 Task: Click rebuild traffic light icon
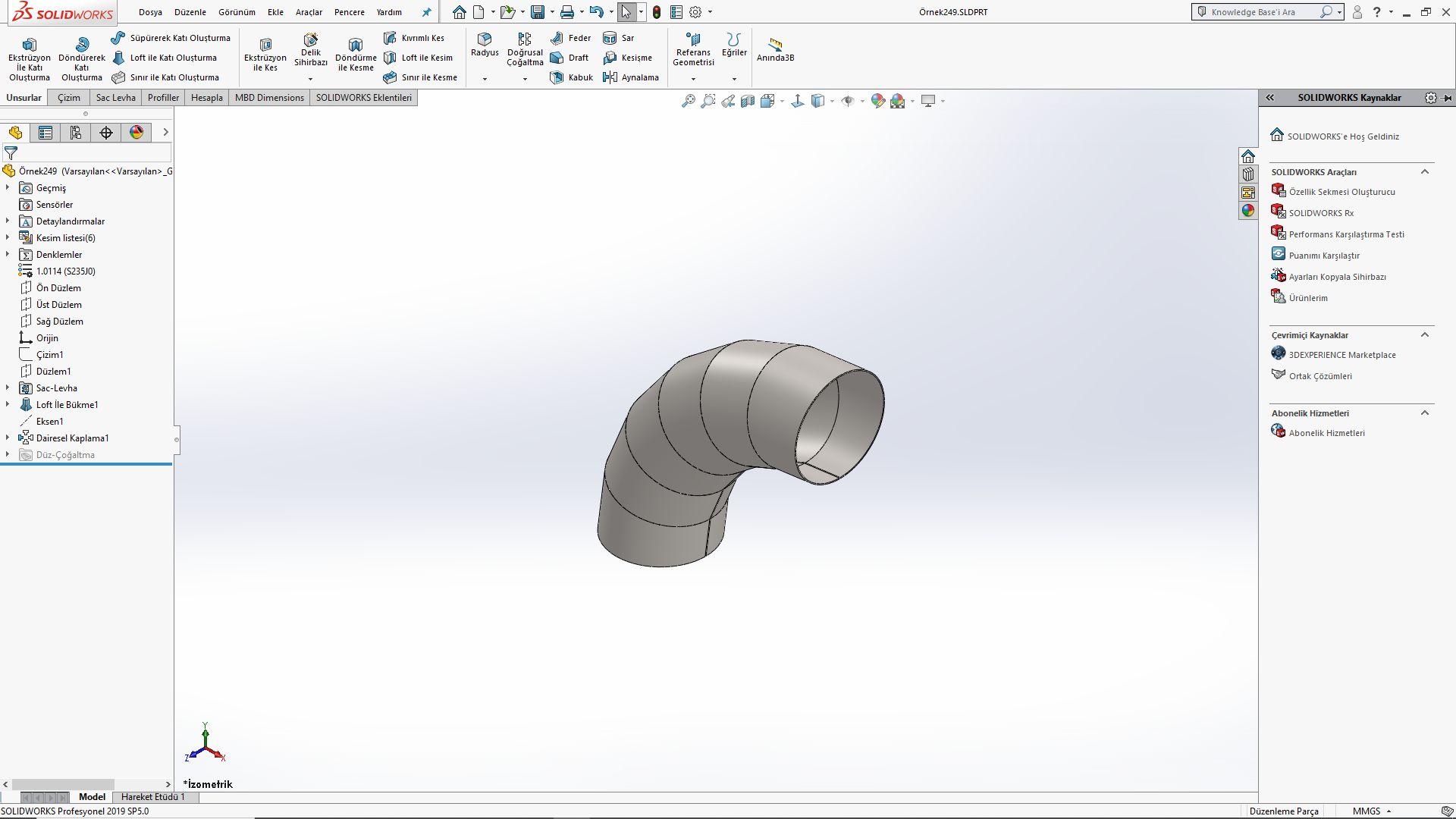click(x=657, y=12)
